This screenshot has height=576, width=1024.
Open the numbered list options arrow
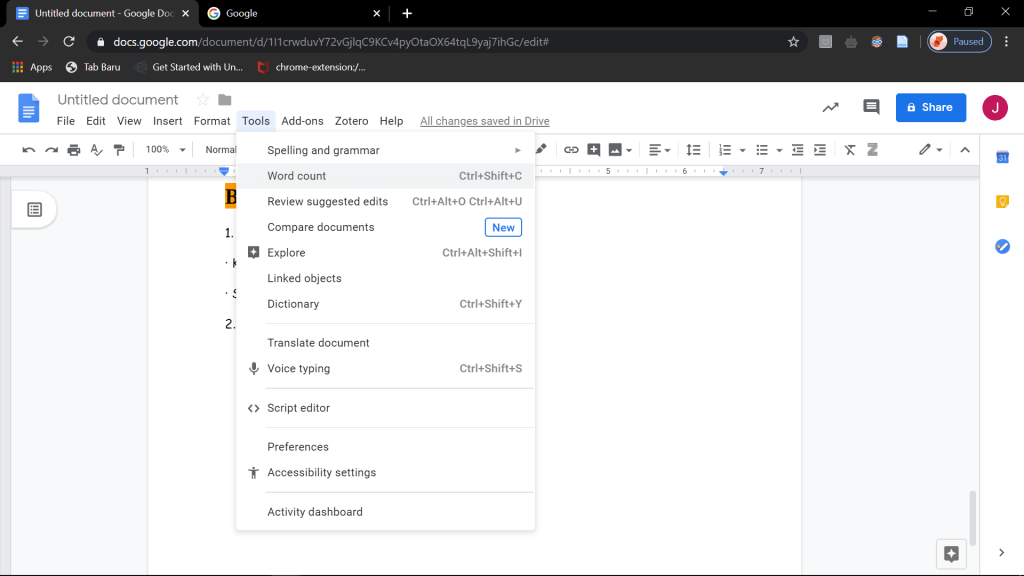(742, 150)
